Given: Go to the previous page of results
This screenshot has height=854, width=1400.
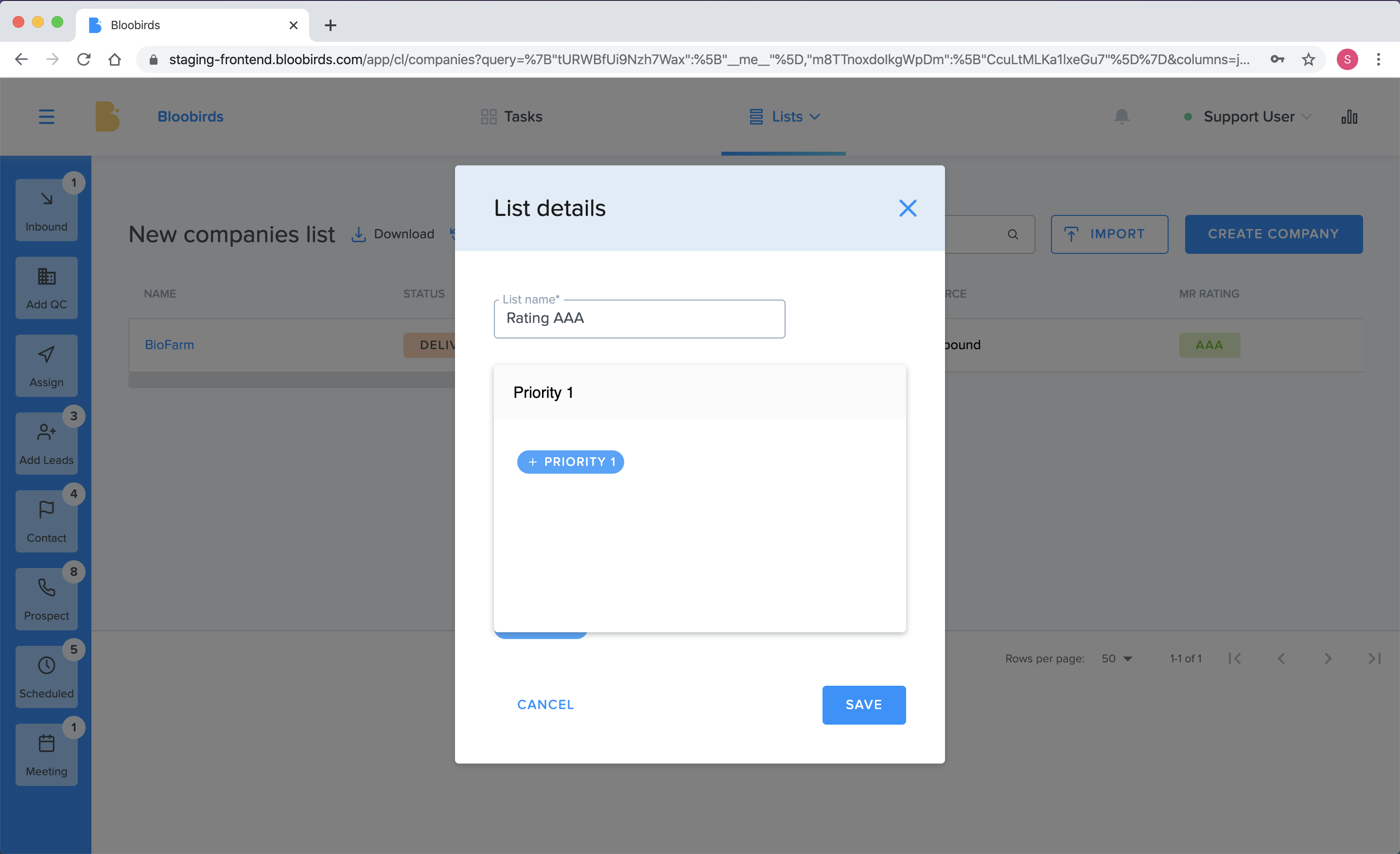Looking at the screenshot, I should click(x=1281, y=658).
